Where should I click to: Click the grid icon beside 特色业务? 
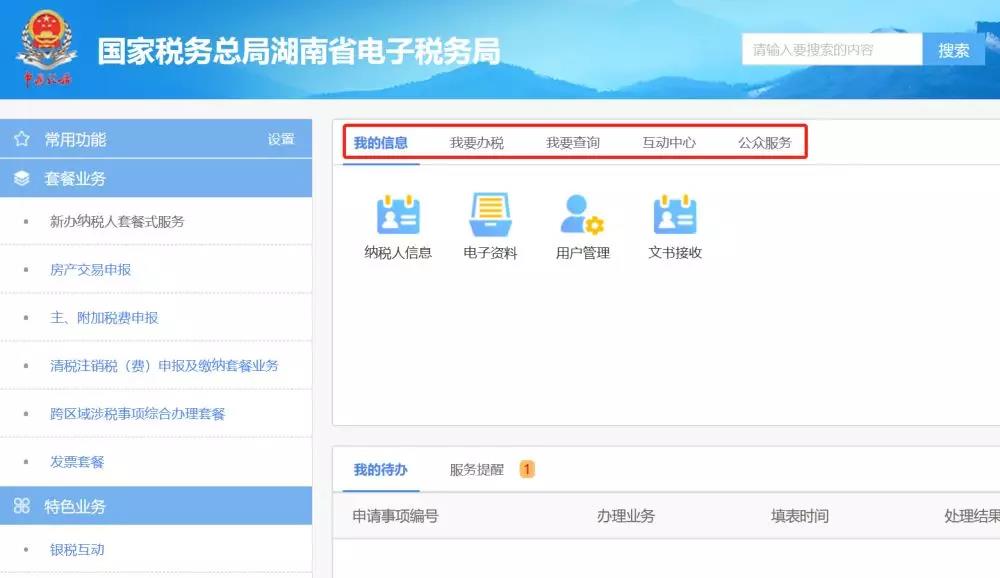tap(21, 507)
